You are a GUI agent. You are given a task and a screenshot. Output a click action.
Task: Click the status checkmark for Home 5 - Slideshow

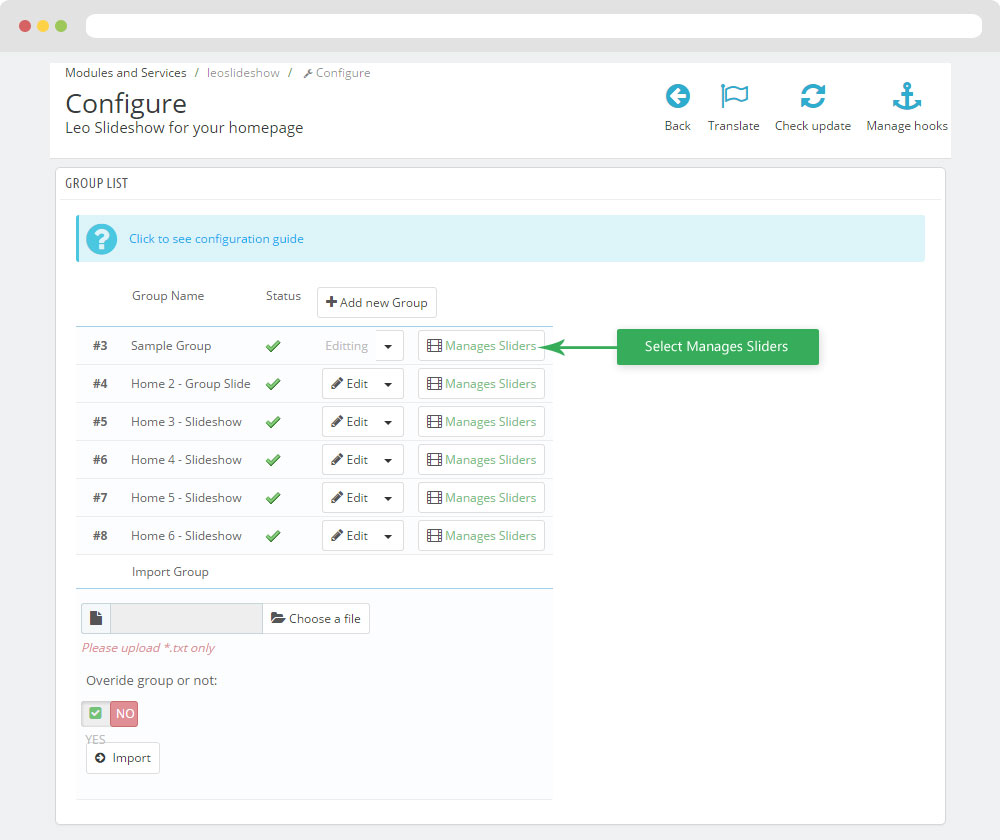[273, 497]
